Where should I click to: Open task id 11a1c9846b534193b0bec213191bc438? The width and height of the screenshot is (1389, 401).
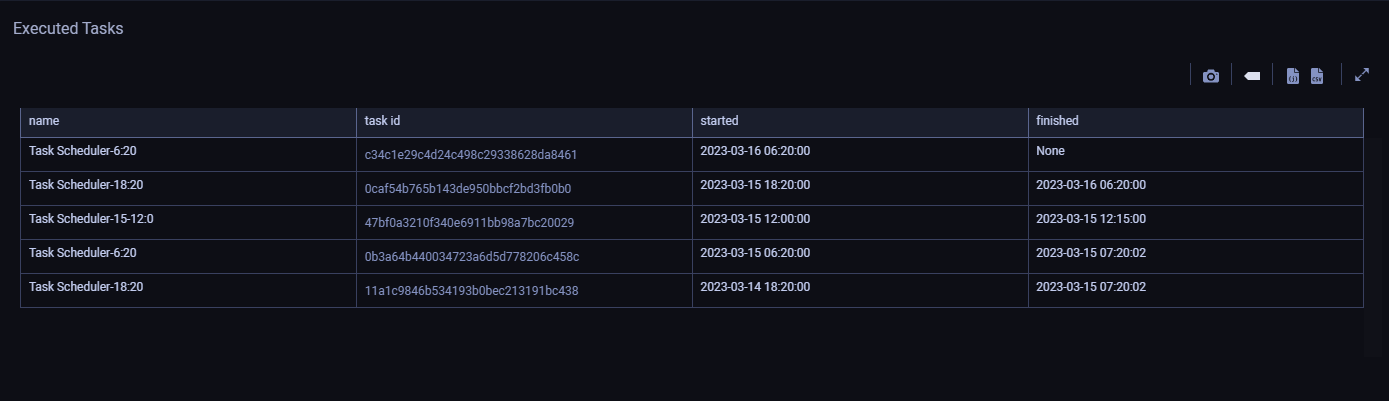pos(471,291)
